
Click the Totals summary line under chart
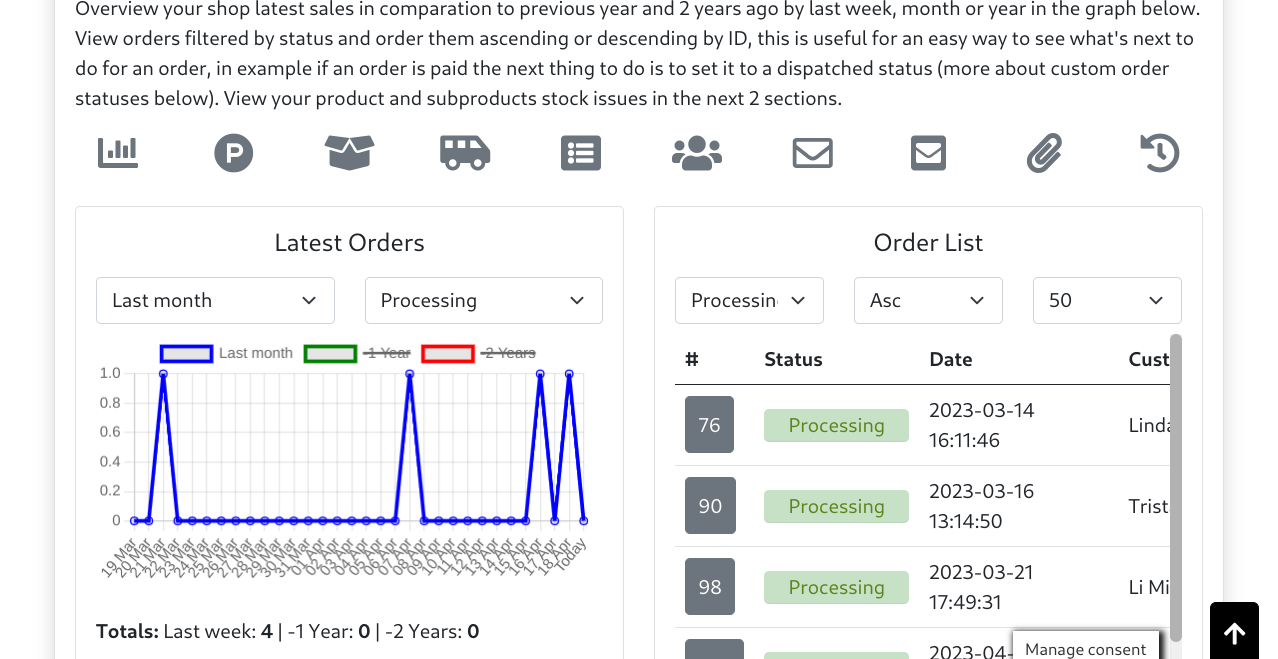coord(288,631)
